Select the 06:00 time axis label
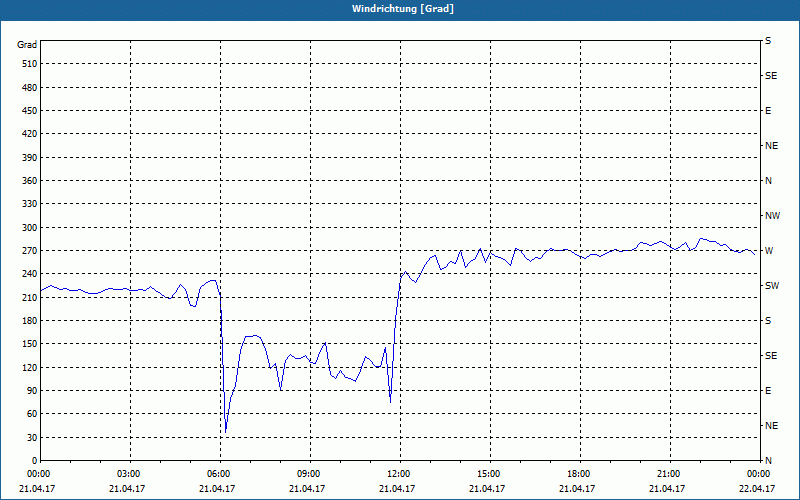 217,474
